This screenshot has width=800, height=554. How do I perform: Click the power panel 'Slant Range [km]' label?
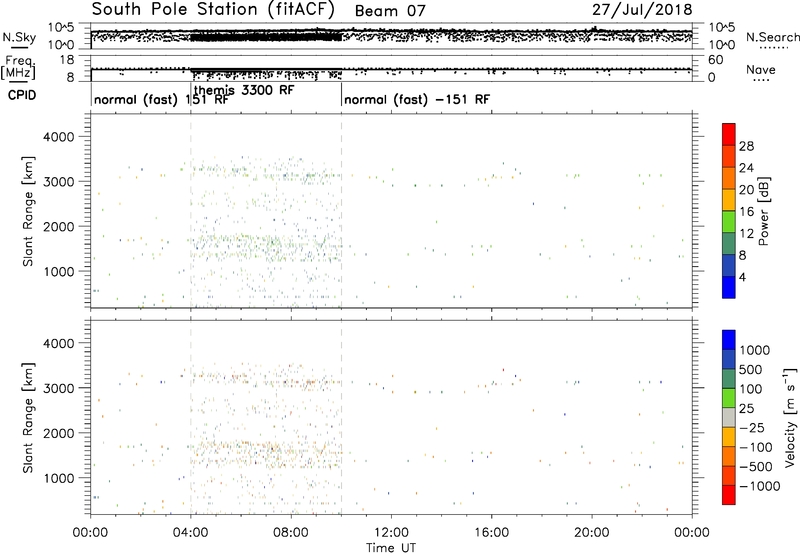pos(29,211)
